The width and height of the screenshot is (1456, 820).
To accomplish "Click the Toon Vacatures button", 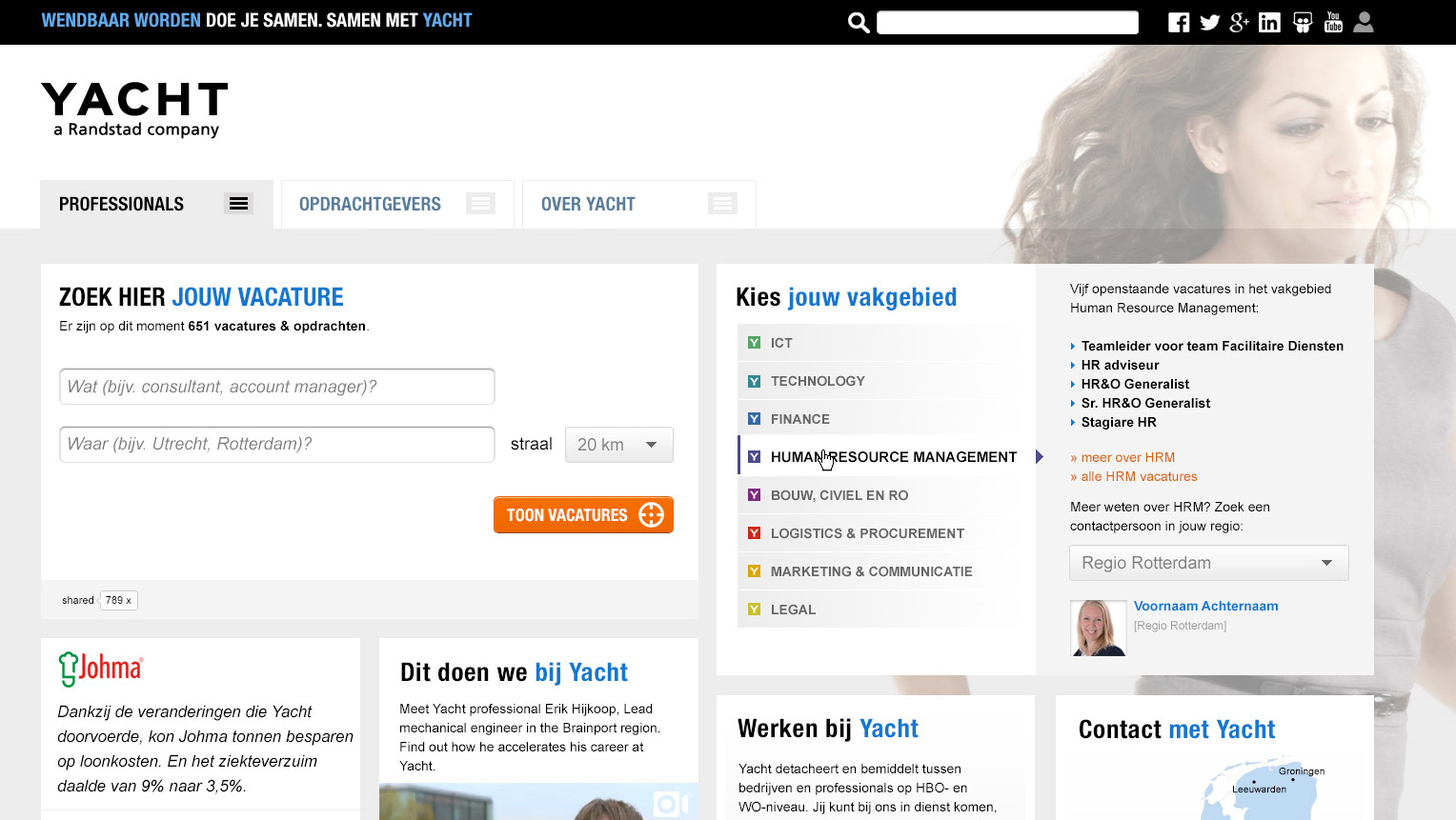I will (x=583, y=515).
